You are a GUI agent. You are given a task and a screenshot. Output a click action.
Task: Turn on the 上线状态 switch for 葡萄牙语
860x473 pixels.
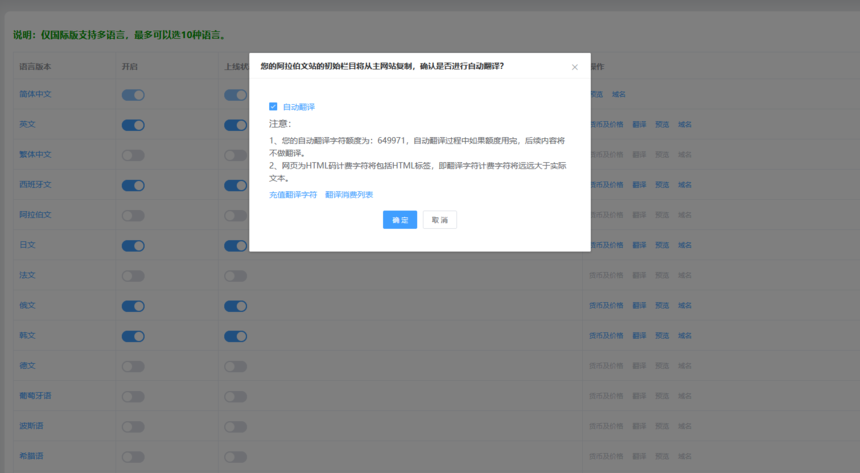236,397
